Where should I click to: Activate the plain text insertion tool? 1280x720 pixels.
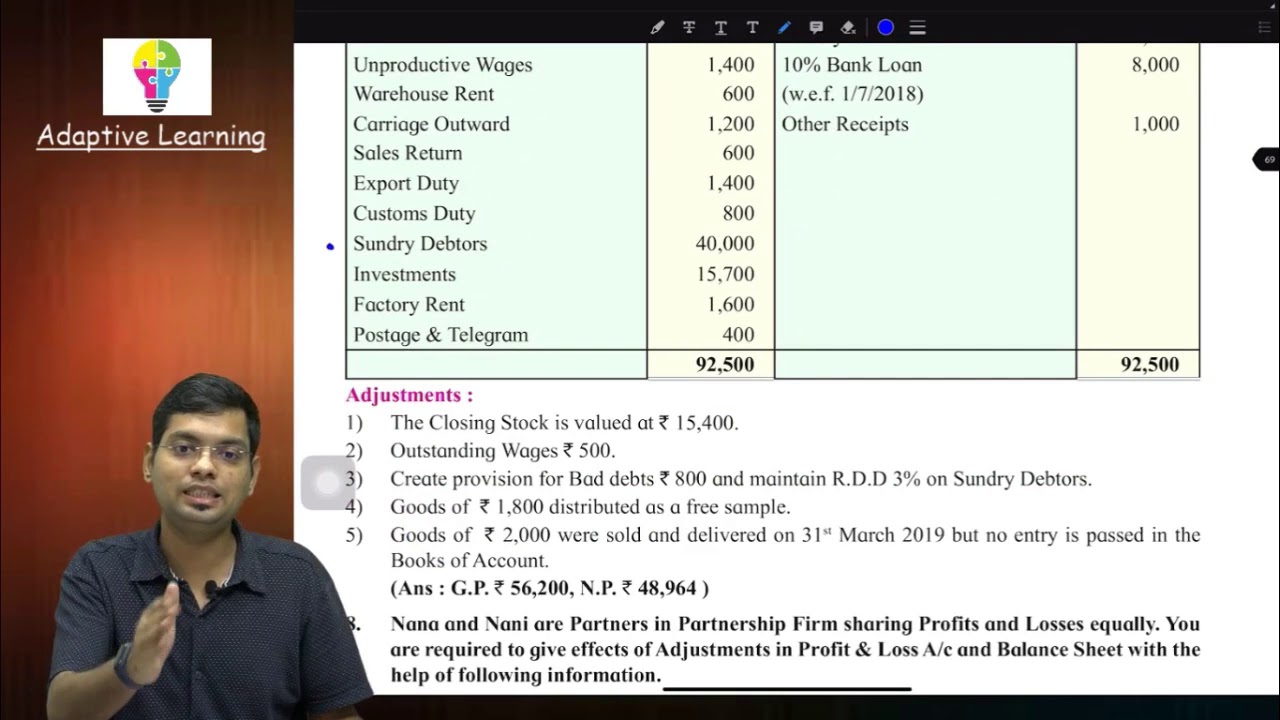point(752,28)
